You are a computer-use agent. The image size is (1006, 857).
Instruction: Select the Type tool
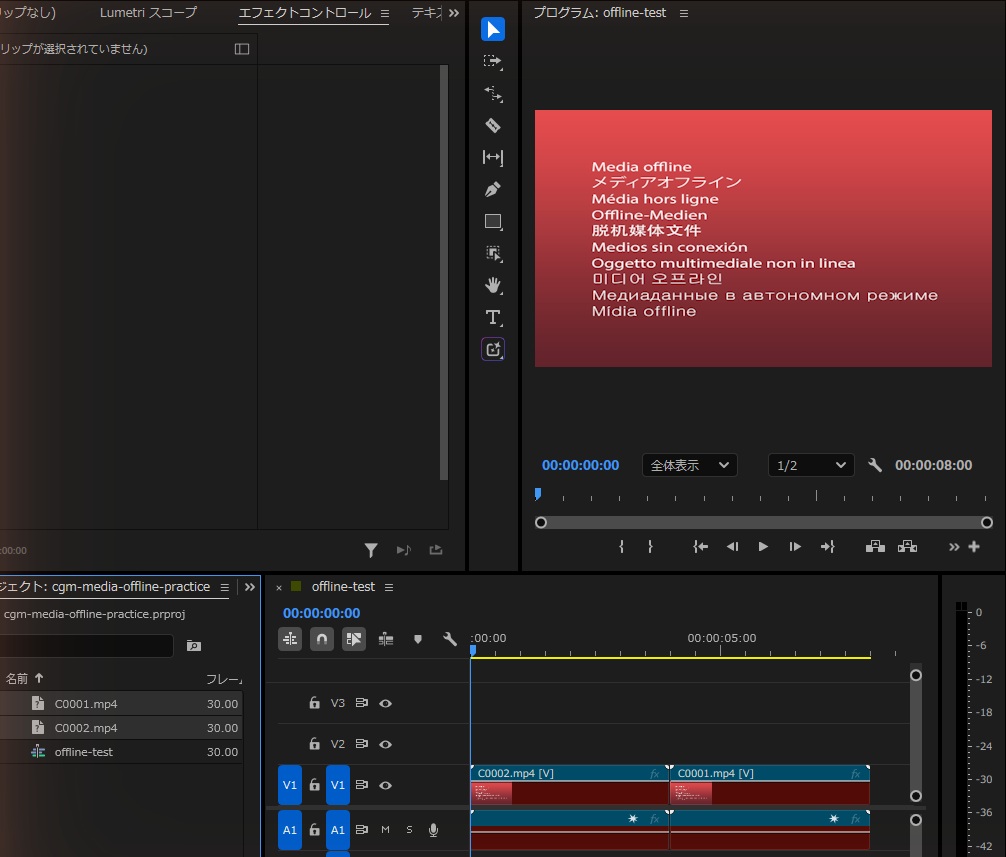493,318
